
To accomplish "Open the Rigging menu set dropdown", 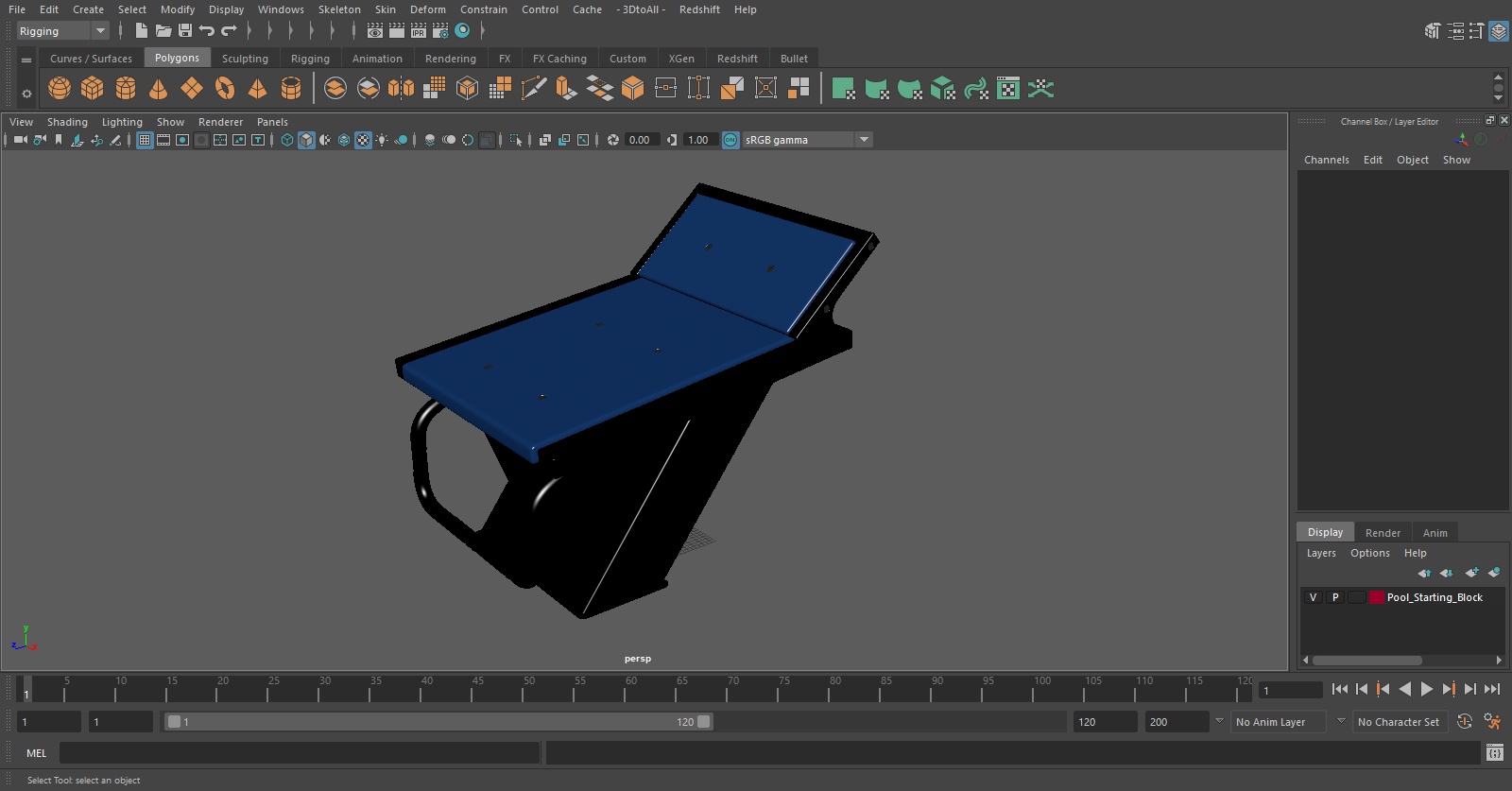I will tap(63, 31).
